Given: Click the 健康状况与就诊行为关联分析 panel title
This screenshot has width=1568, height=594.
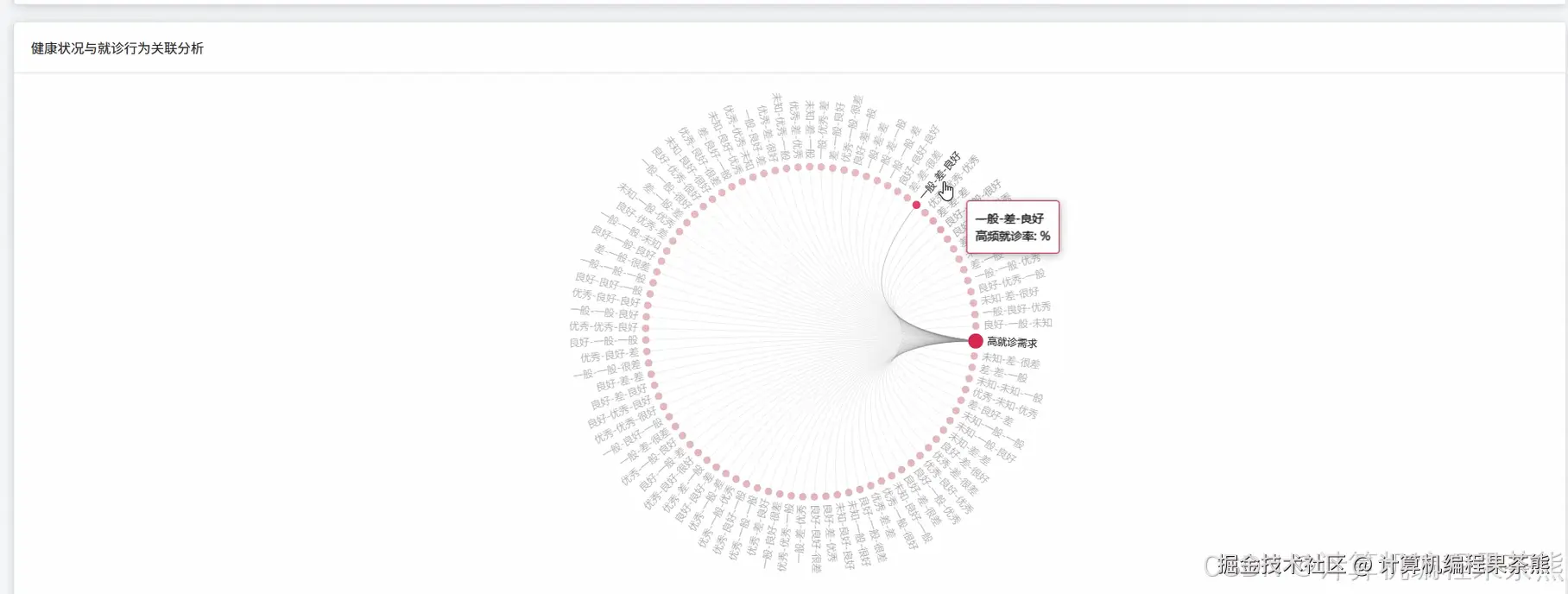Looking at the screenshot, I should coord(117,48).
